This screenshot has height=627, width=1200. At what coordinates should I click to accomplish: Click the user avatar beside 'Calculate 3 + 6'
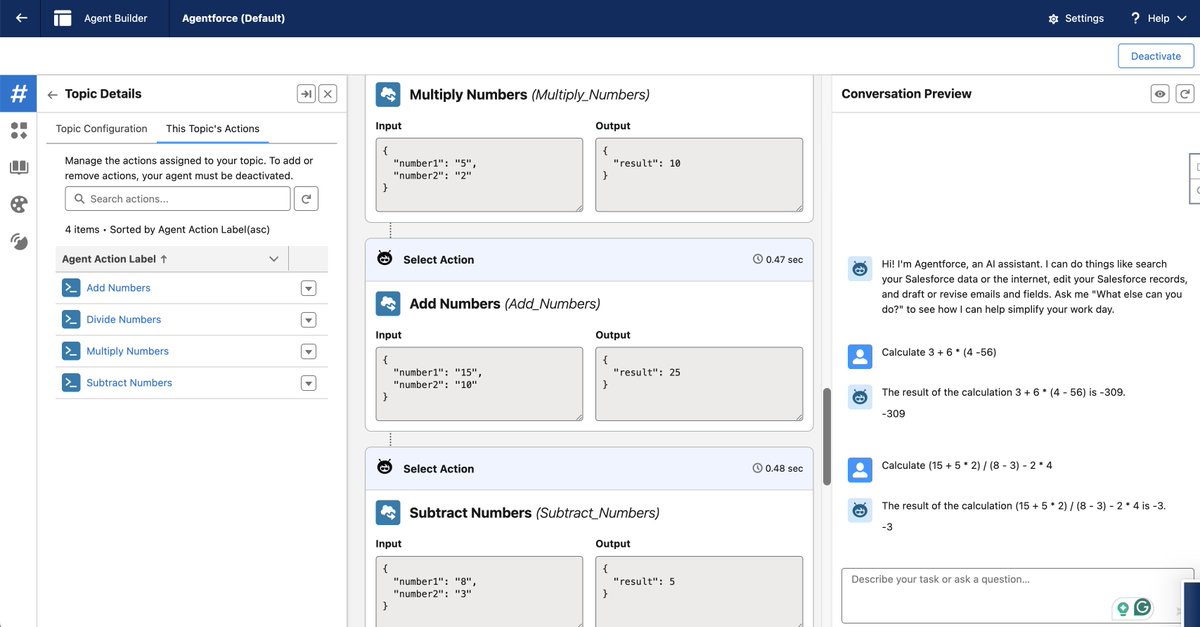point(860,356)
